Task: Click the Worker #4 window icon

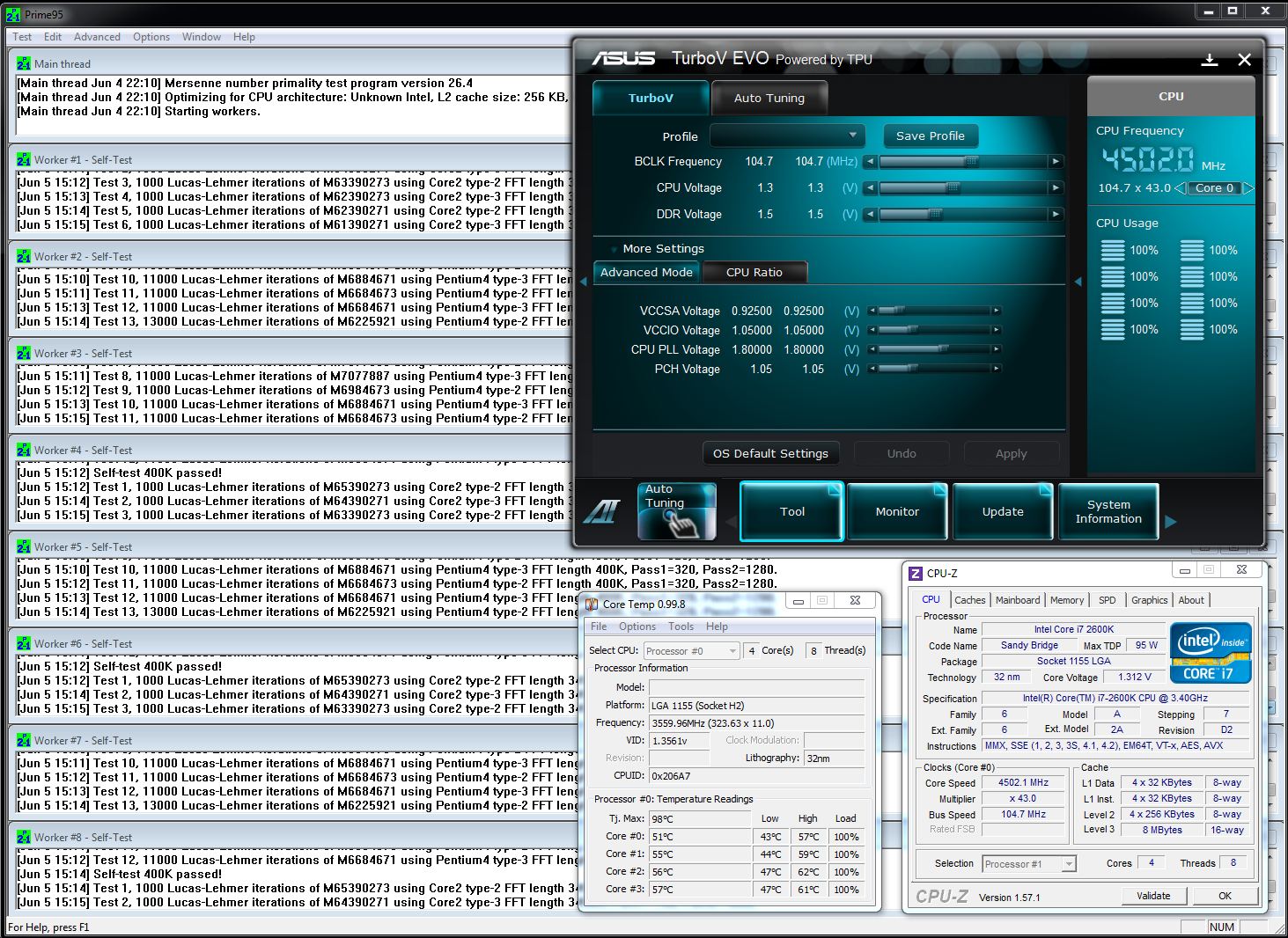Action: (x=24, y=451)
